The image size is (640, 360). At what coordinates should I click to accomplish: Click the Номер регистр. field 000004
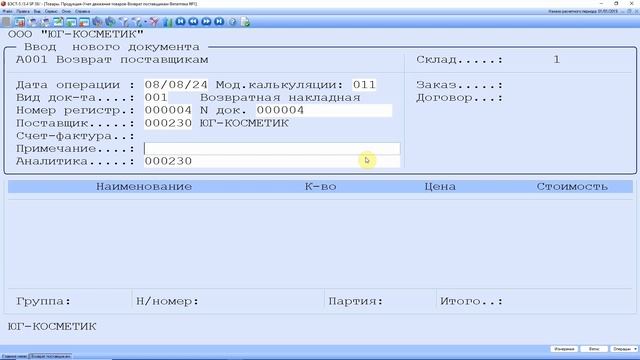click(168, 110)
